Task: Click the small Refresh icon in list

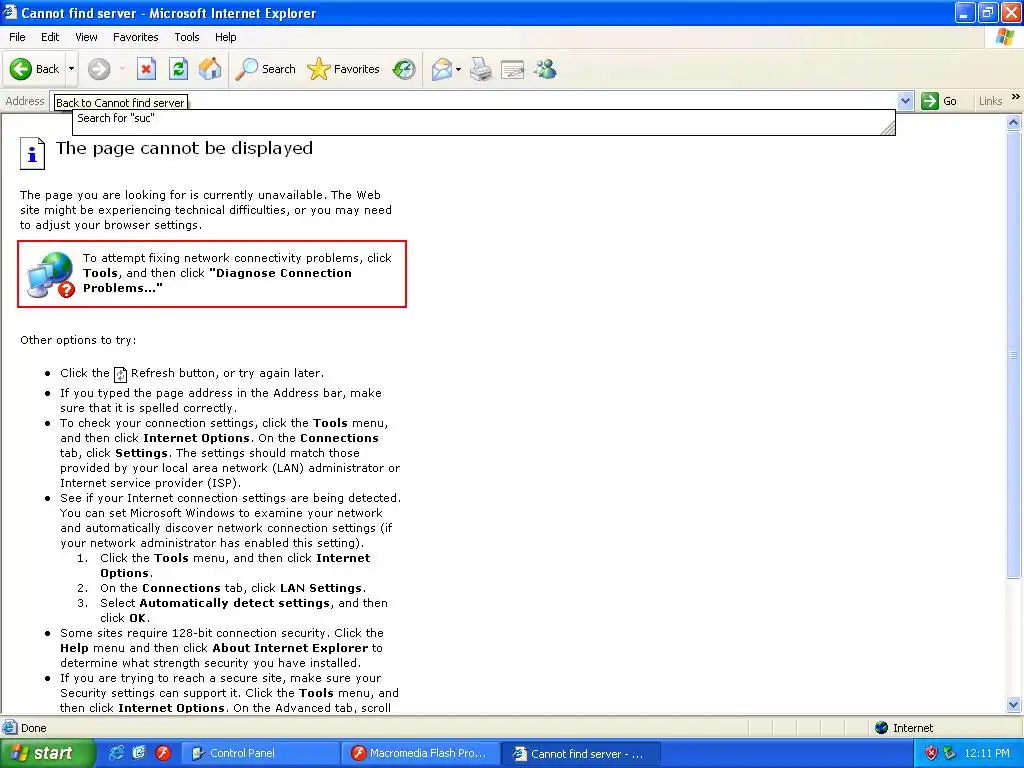Action: click(x=120, y=374)
